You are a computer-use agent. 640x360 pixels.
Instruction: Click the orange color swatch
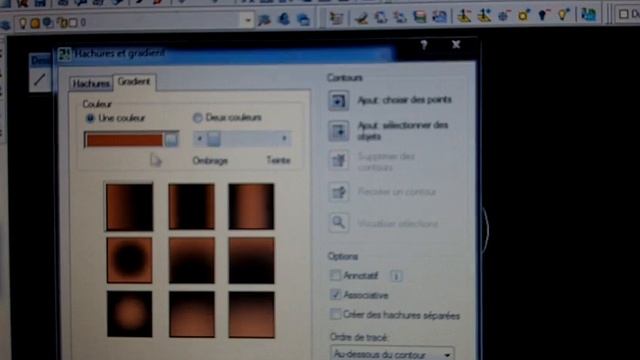tap(124, 140)
